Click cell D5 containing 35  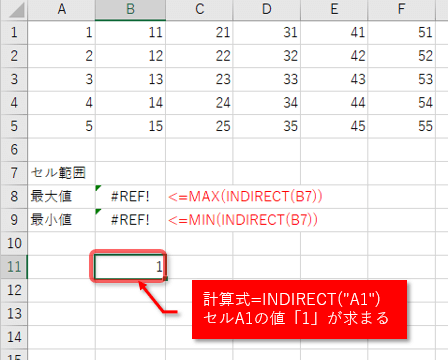pyautogui.click(x=267, y=126)
